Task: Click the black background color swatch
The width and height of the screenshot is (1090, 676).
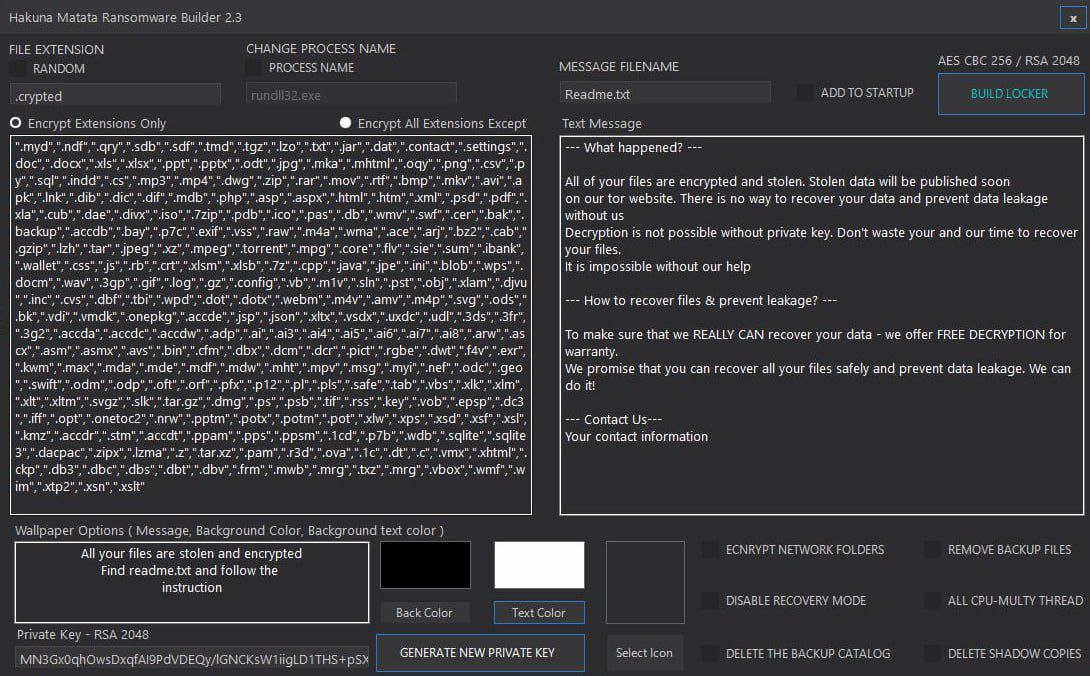Action: (x=425, y=565)
